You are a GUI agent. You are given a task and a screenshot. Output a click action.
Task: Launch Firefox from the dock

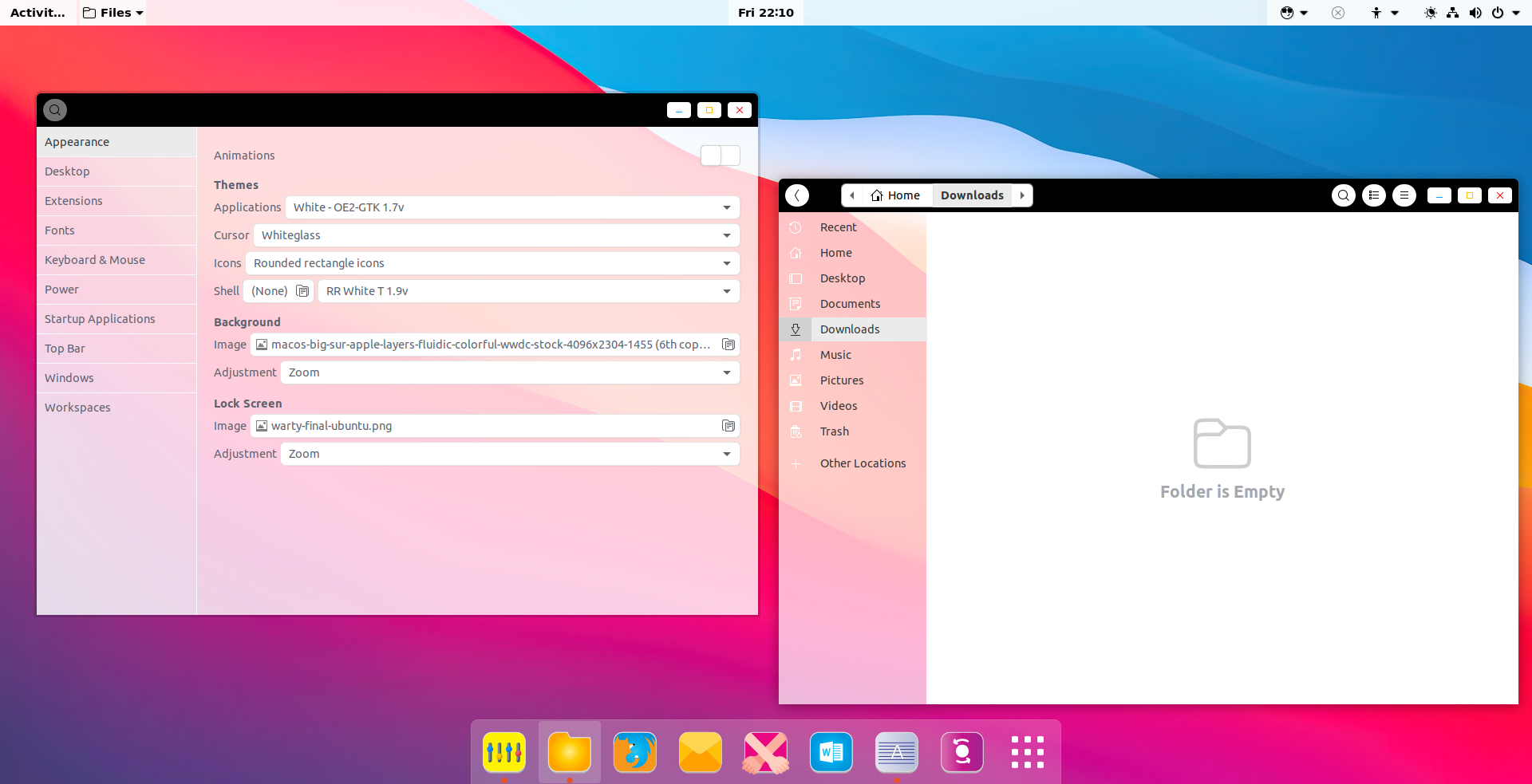click(635, 752)
